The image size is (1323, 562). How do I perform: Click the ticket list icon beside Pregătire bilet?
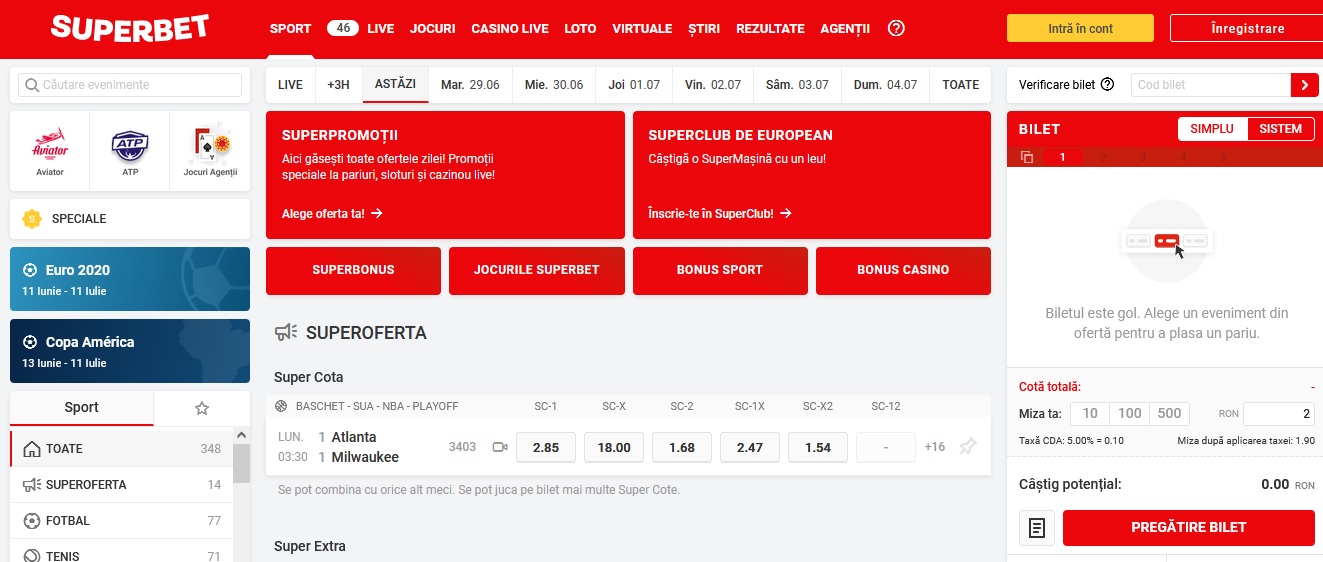point(1037,528)
